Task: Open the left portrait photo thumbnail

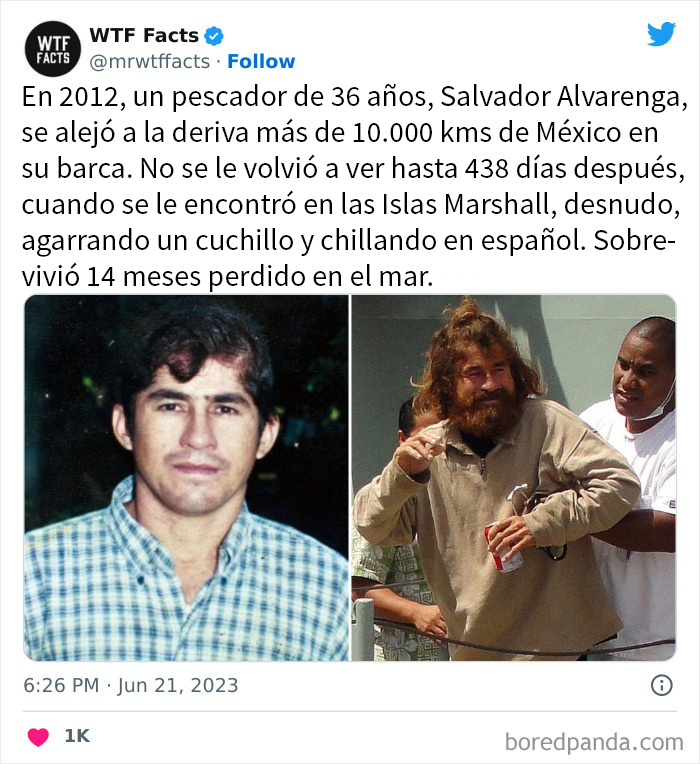Action: tap(187, 478)
